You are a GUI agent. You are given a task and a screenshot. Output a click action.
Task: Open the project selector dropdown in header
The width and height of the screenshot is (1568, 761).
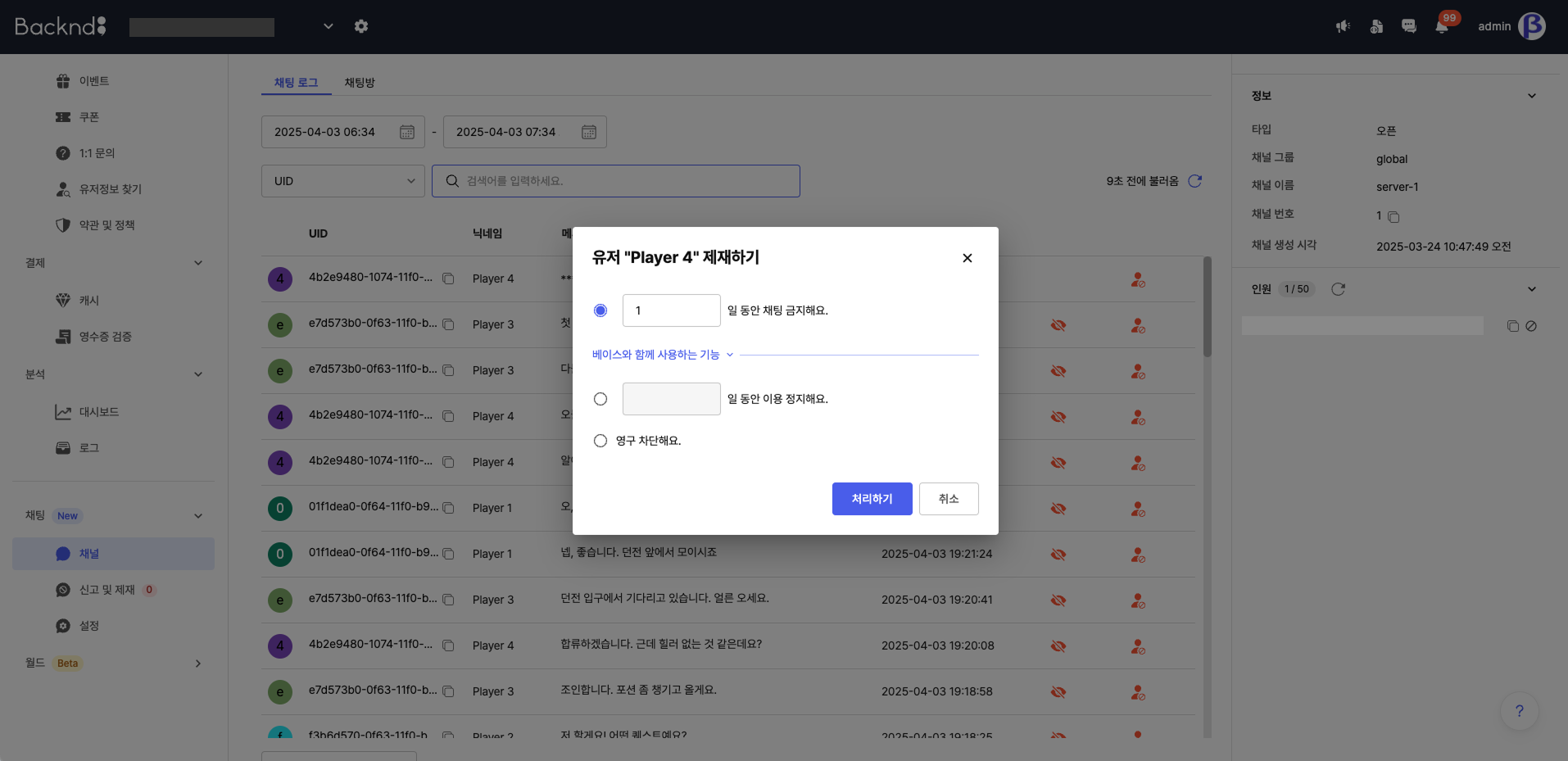click(329, 26)
